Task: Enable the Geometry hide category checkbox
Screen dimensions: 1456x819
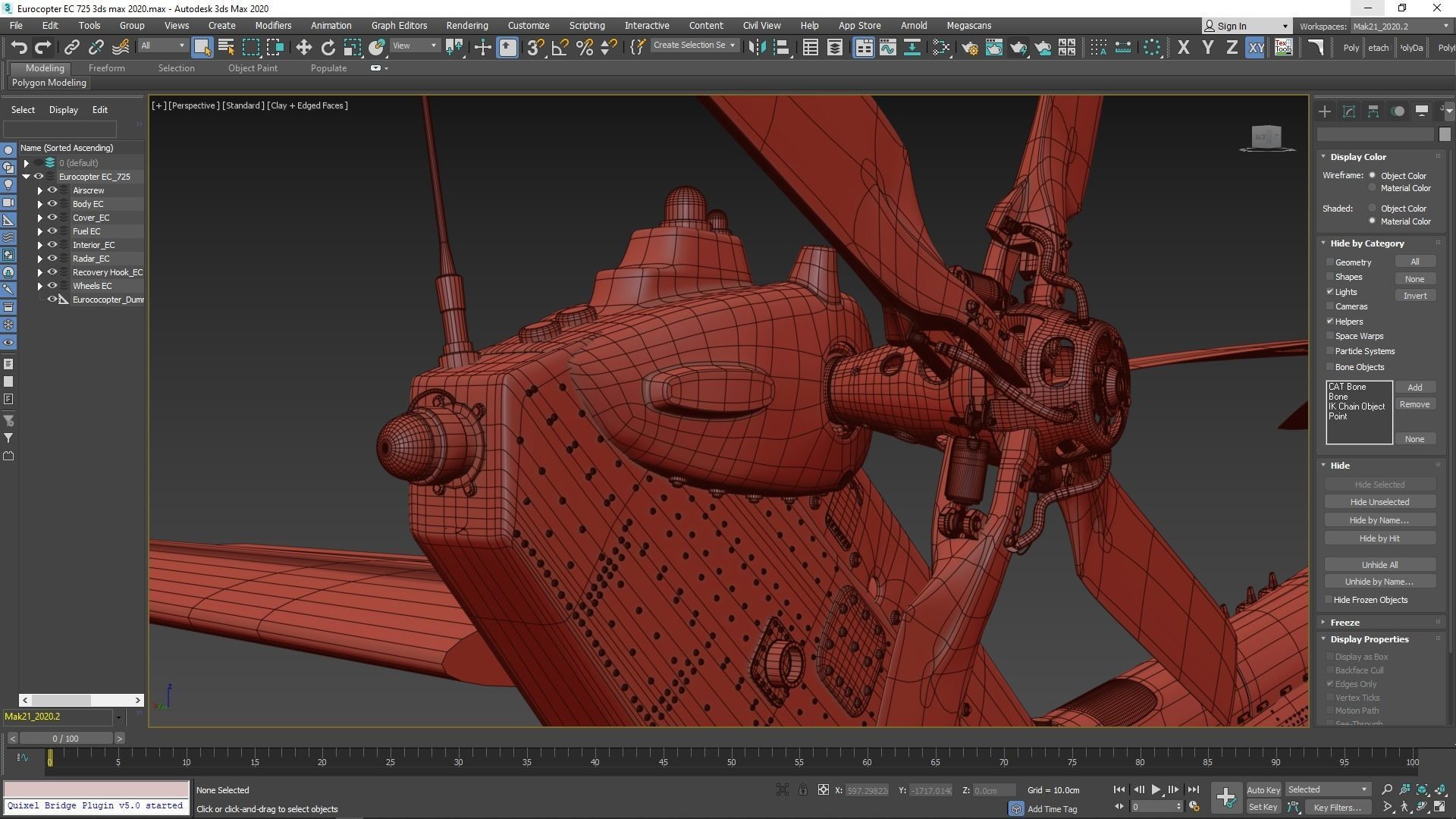Action: point(1330,262)
